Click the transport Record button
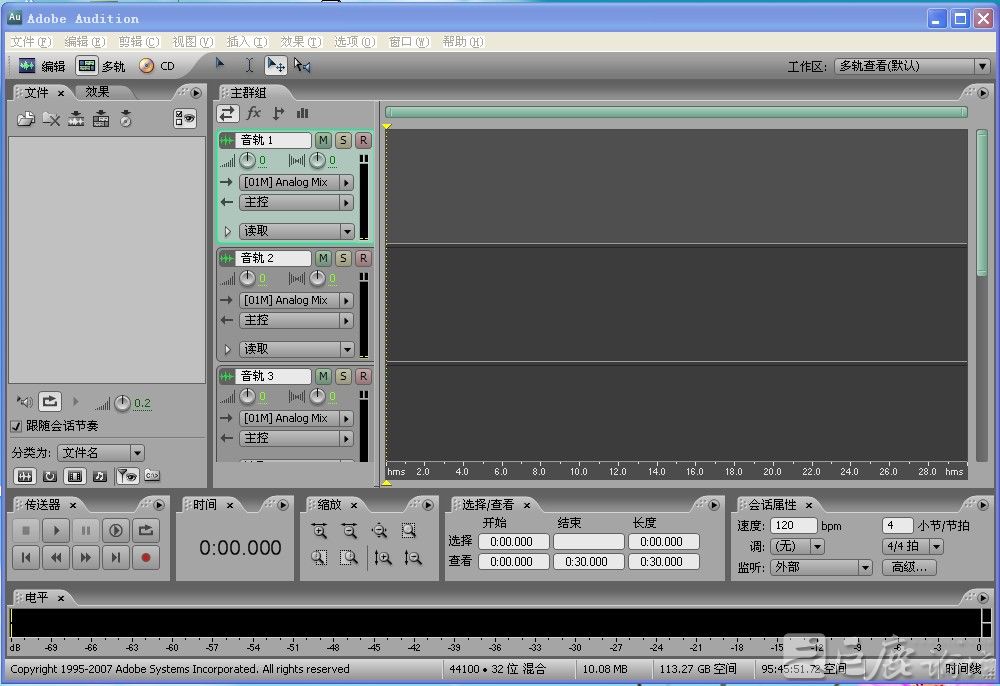Screen dimensions: 1000x686 coord(145,558)
